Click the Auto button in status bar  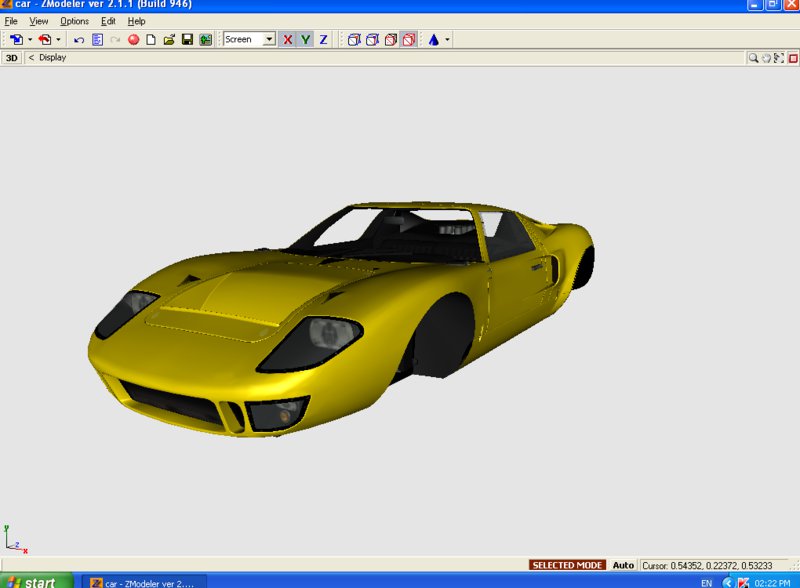click(x=623, y=565)
